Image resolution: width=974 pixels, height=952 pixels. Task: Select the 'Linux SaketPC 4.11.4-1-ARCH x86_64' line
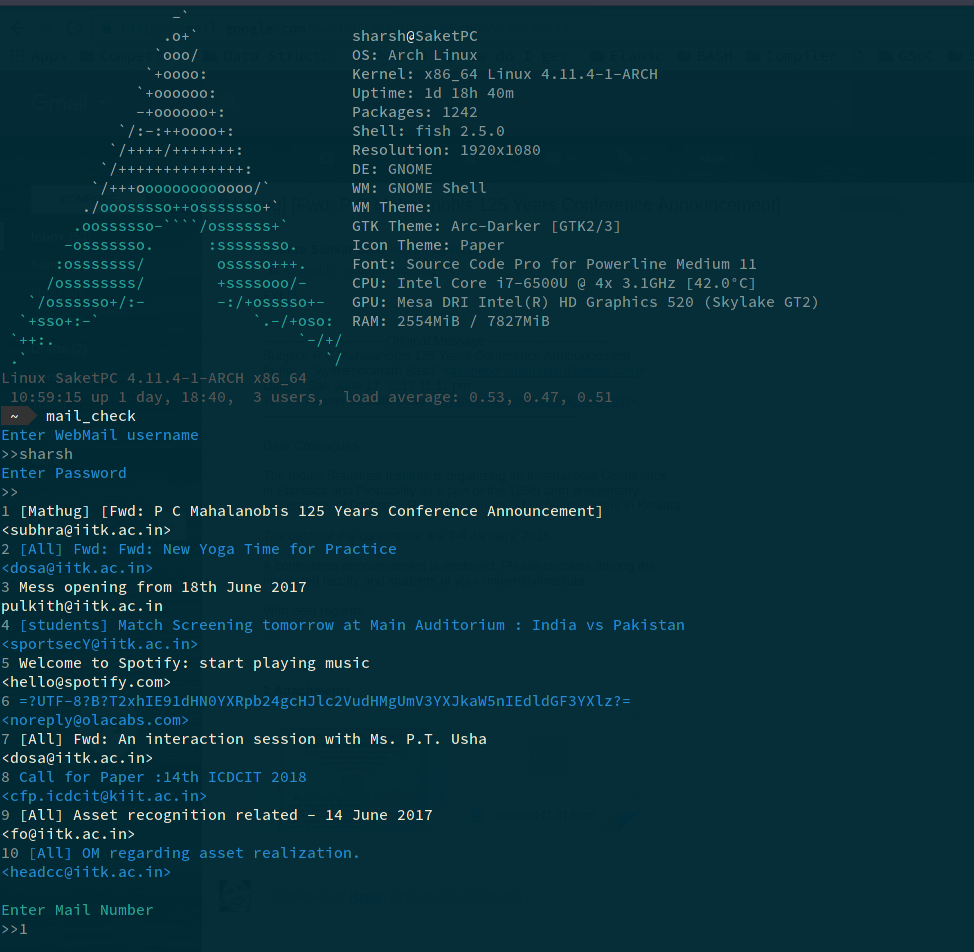[x=154, y=378]
